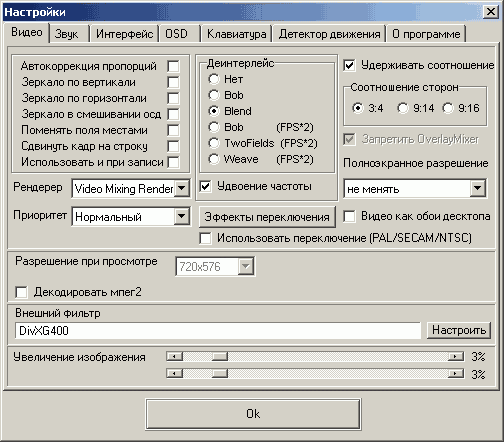The width and height of the screenshot is (504, 442).
Task: Go to the Клавиатура tab
Action: pos(236,34)
